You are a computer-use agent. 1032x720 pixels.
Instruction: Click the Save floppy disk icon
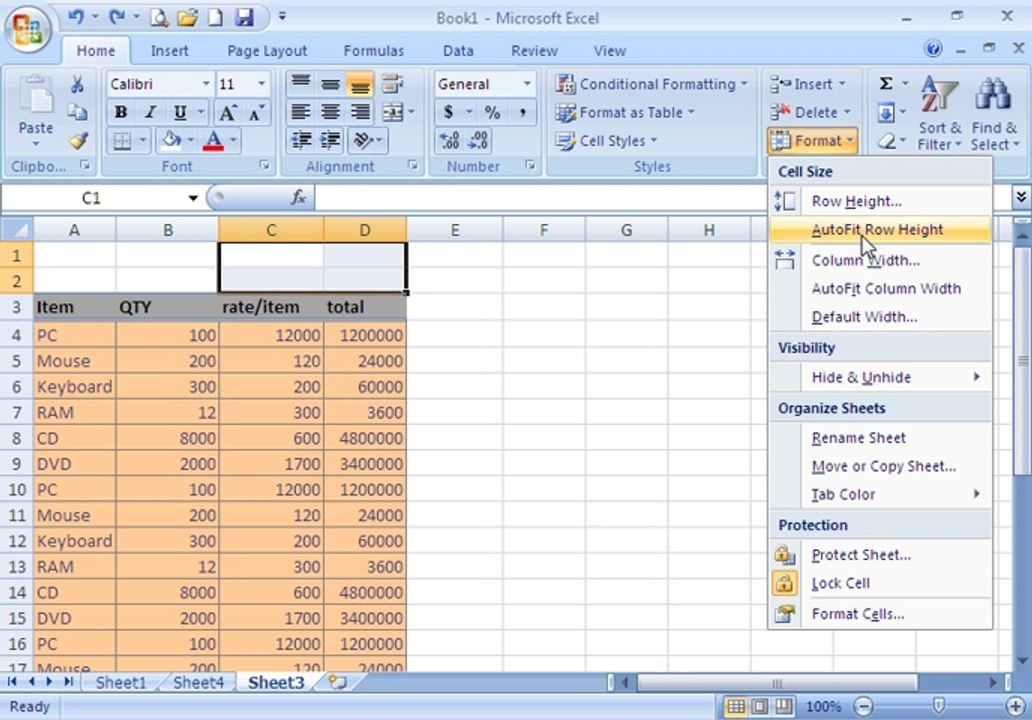pos(244,17)
